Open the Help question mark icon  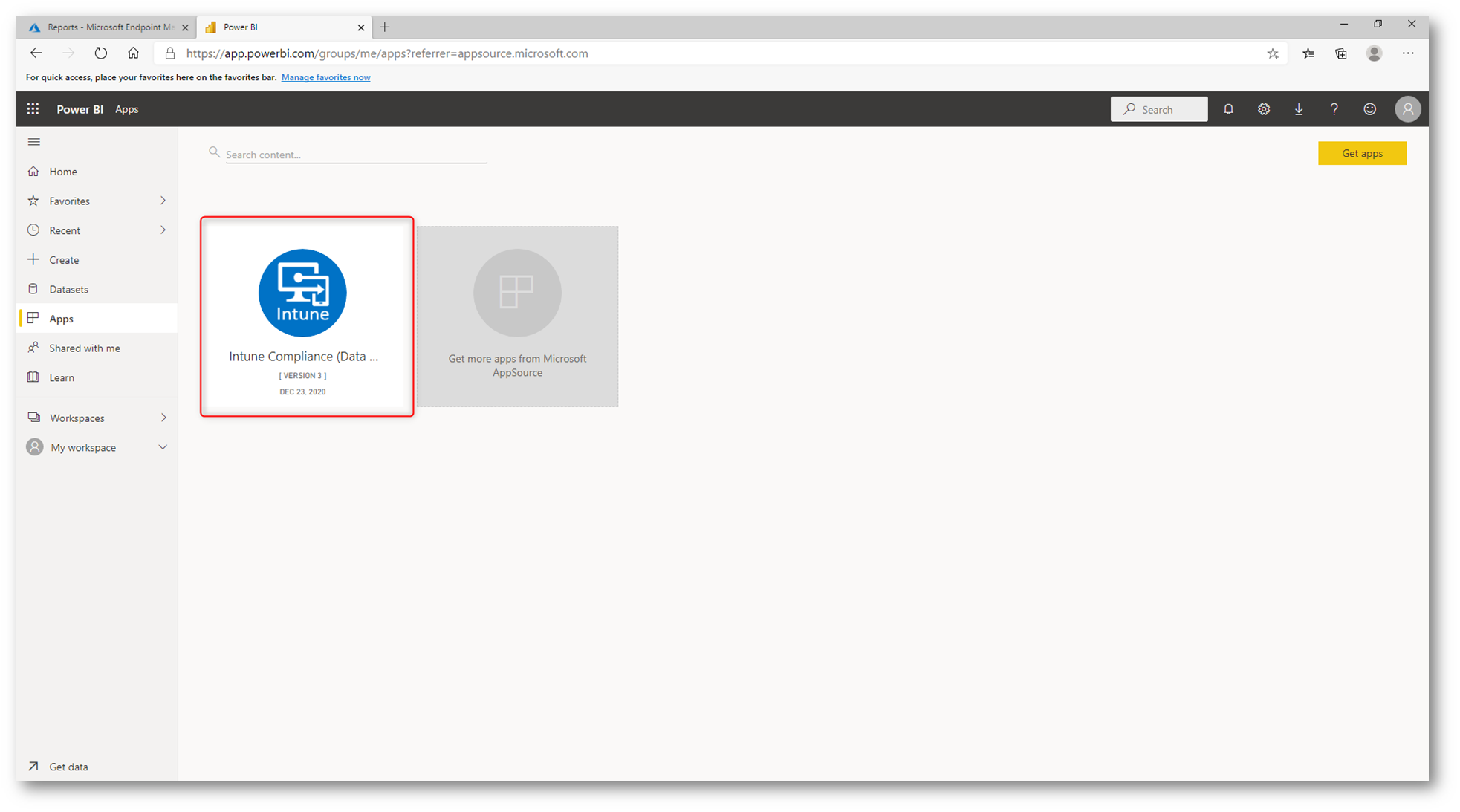[1334, 109]
